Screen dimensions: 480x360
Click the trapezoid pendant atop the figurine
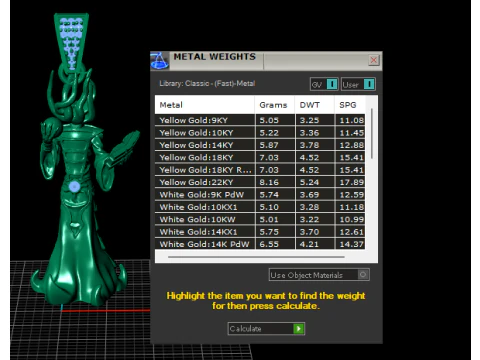(x=71, y=41)
